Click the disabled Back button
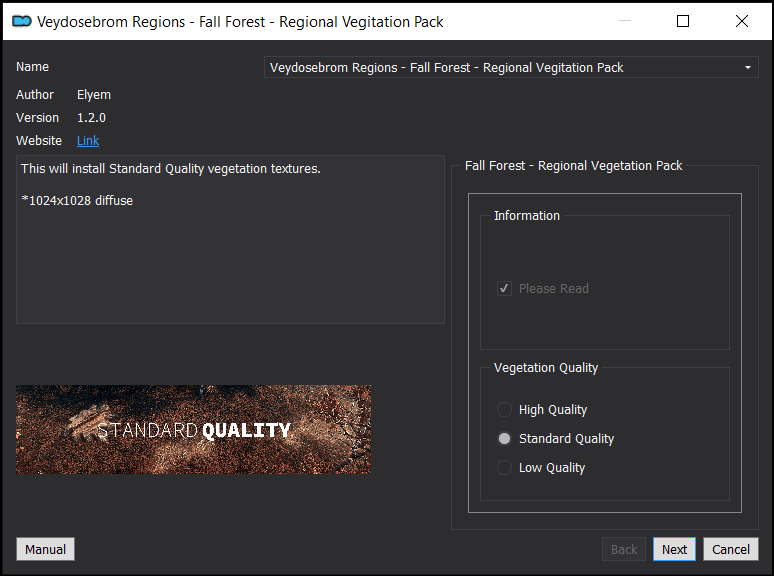 point(624,549)
